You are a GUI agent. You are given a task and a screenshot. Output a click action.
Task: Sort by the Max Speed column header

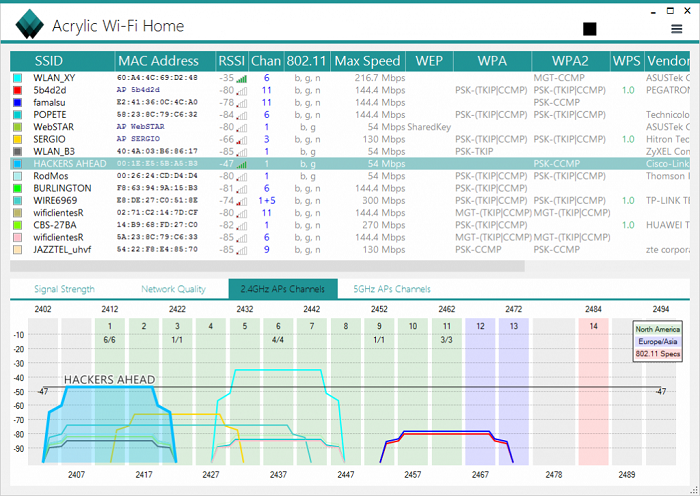(x=367, y=61)
